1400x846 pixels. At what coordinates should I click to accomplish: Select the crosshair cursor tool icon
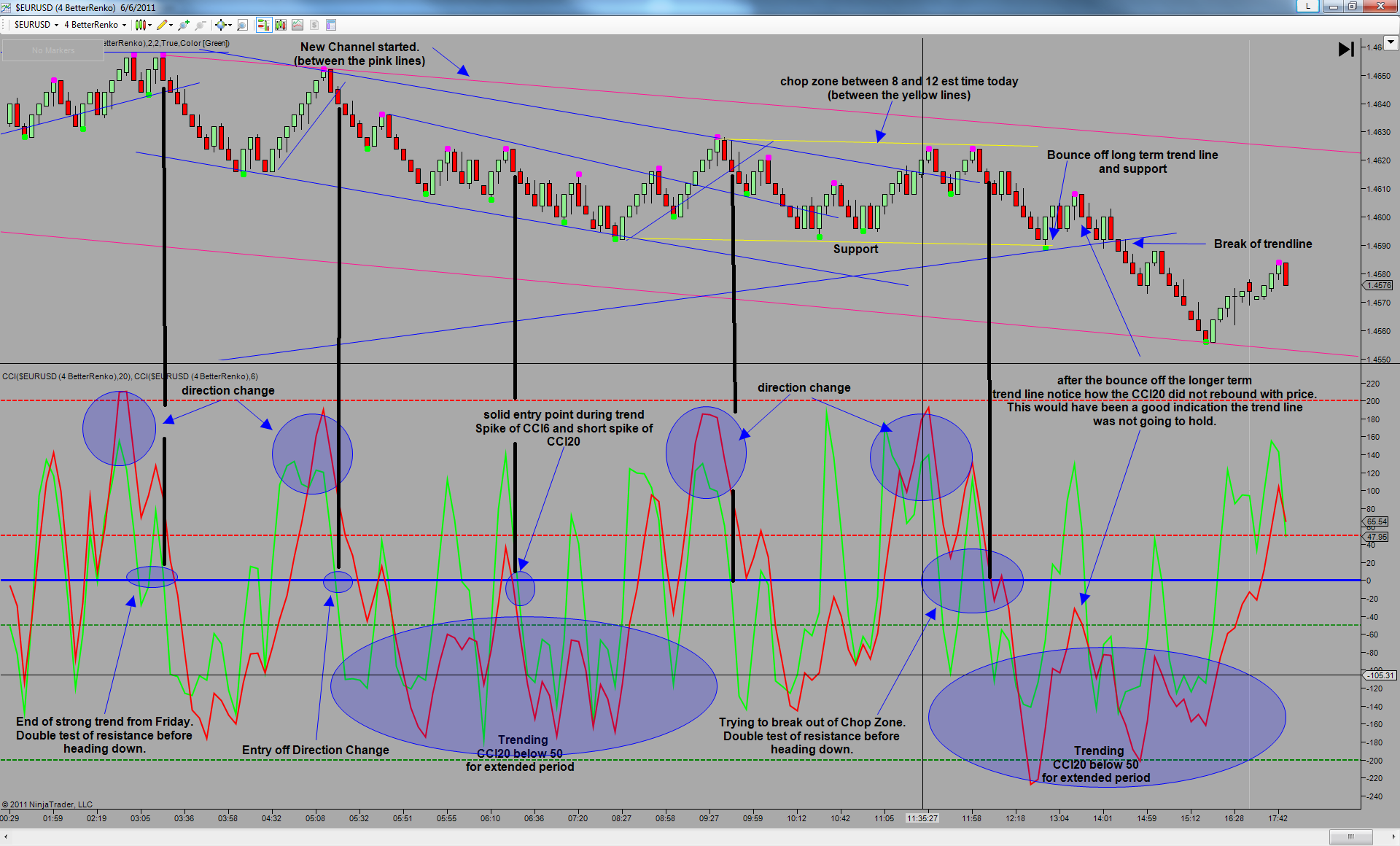coord(220,25)
